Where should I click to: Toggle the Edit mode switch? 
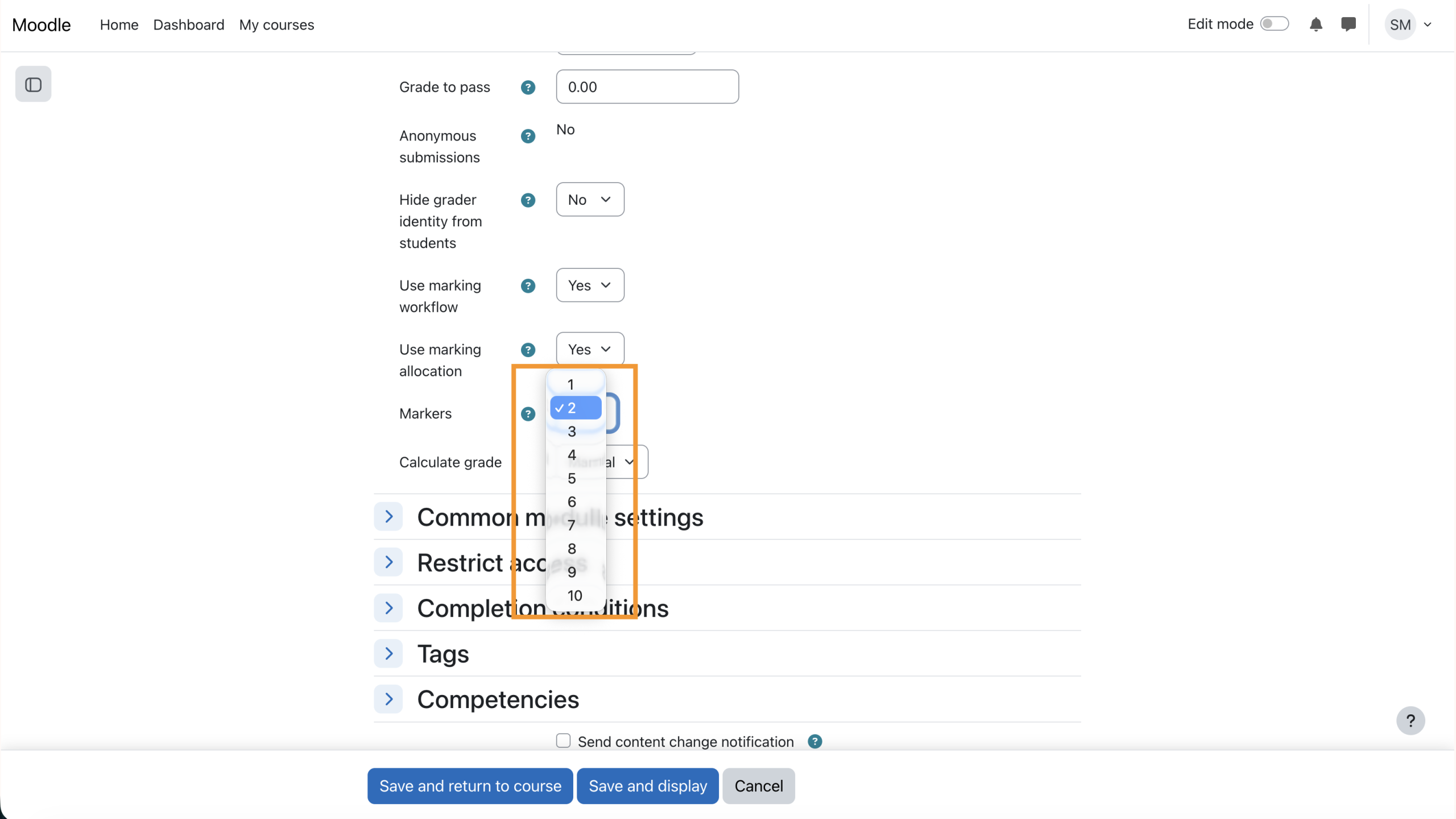(x=1274, y=24)
